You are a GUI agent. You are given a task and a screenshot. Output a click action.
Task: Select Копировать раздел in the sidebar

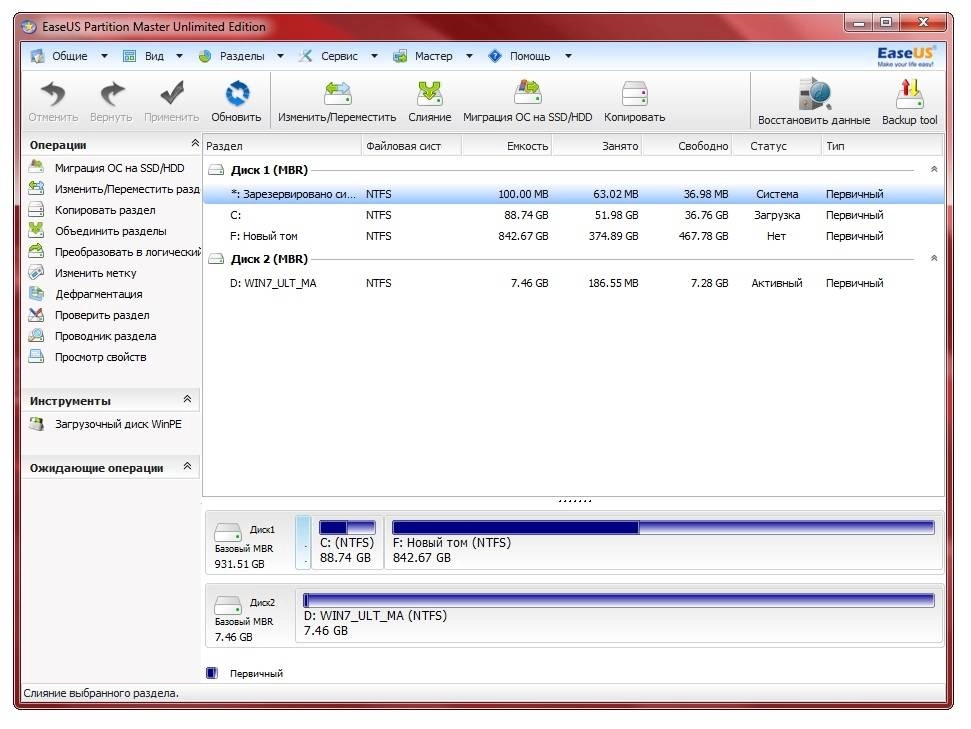tap(105, 210)
